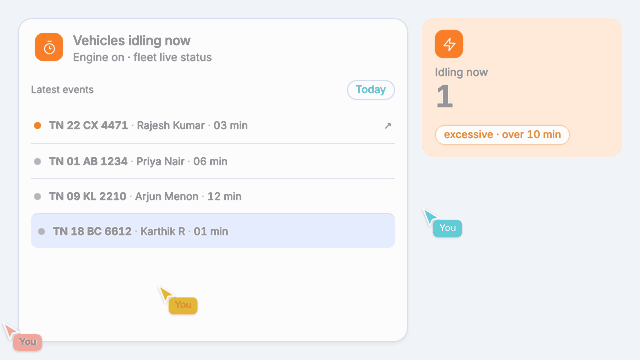
Task: Select the TN 09 KL 2210 Arjun Menon row
Action: pyautogui.click(x=213, y=196)
